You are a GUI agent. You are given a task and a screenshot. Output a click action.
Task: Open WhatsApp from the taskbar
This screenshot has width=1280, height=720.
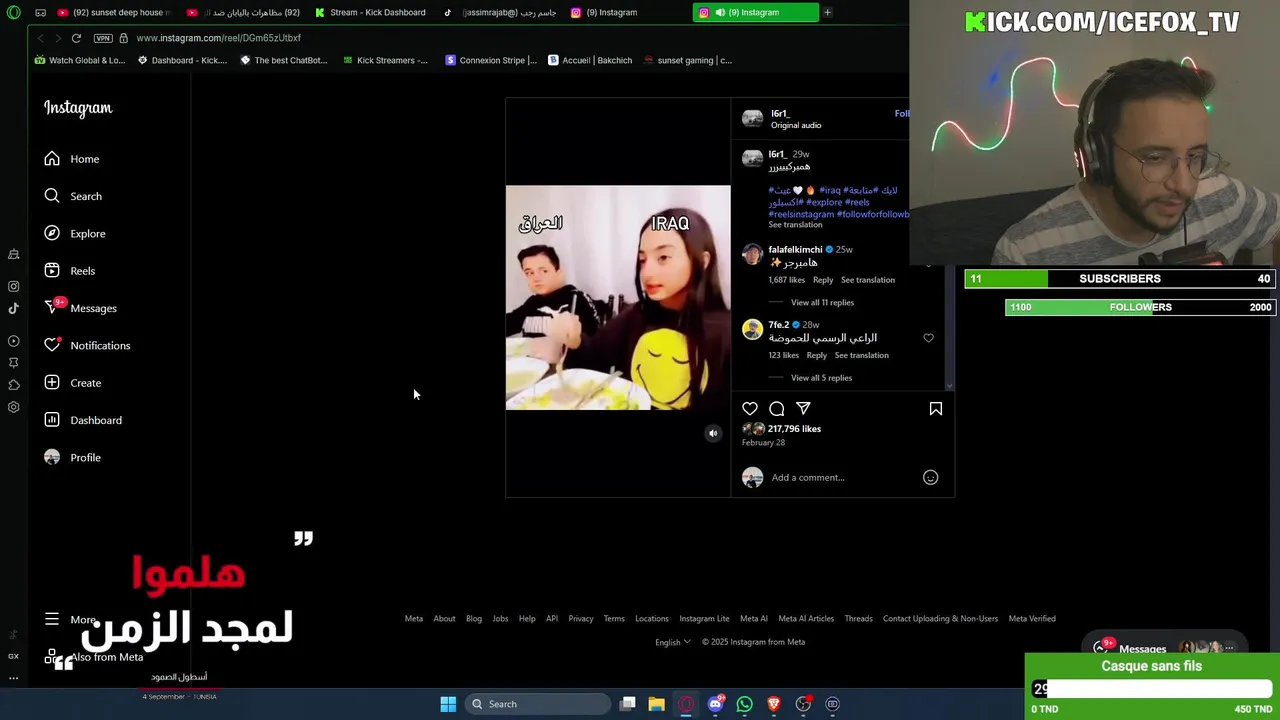click(x=744, y=704)
